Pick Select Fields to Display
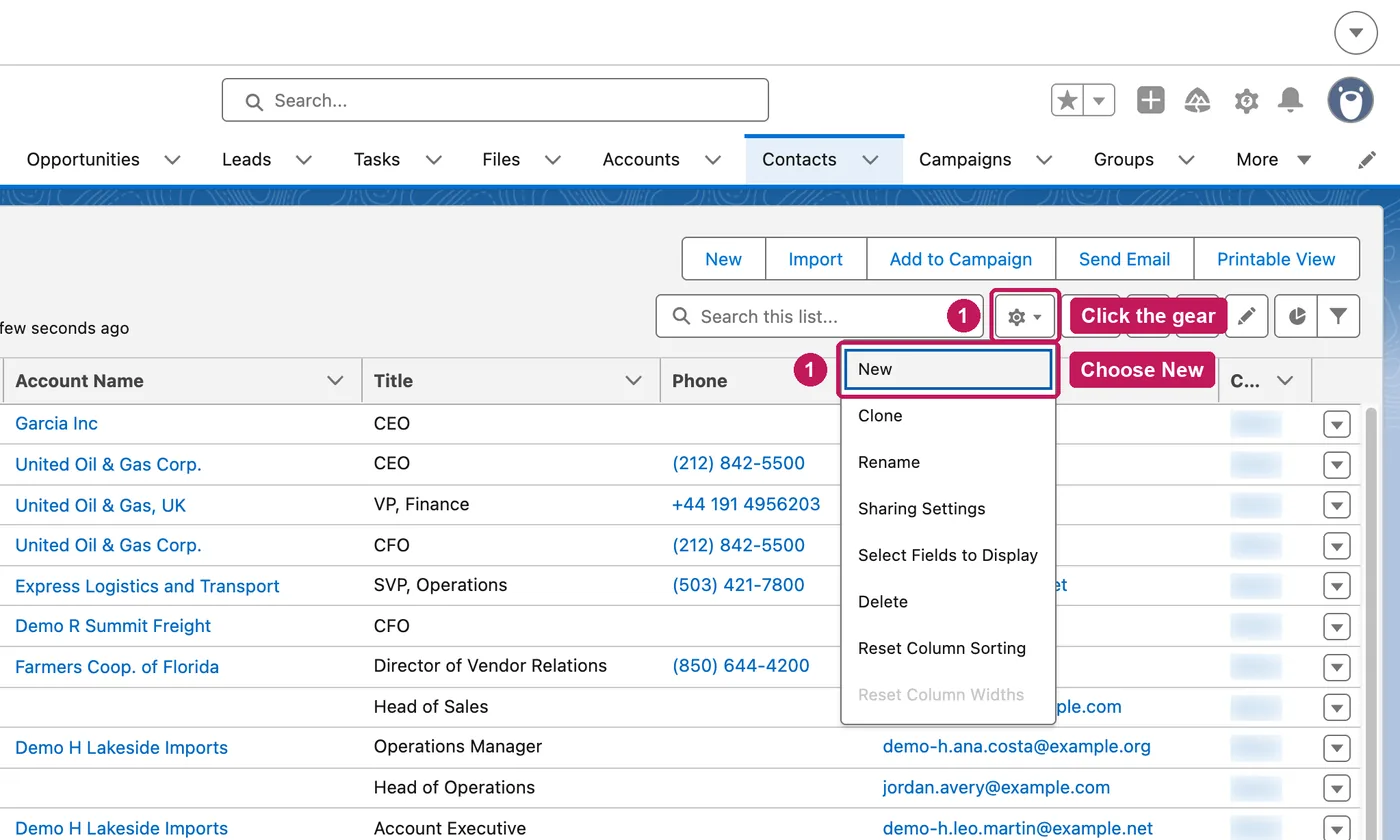The height and width of the screenshot is (840, 1400). 948,555
